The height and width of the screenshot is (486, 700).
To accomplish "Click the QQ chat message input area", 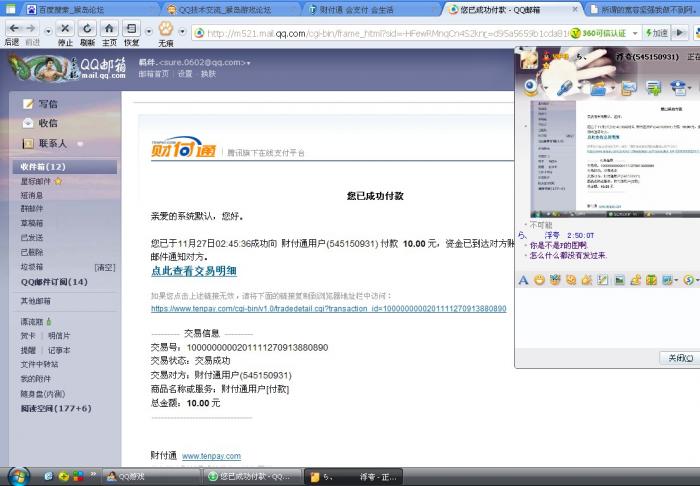I will 607,317.
